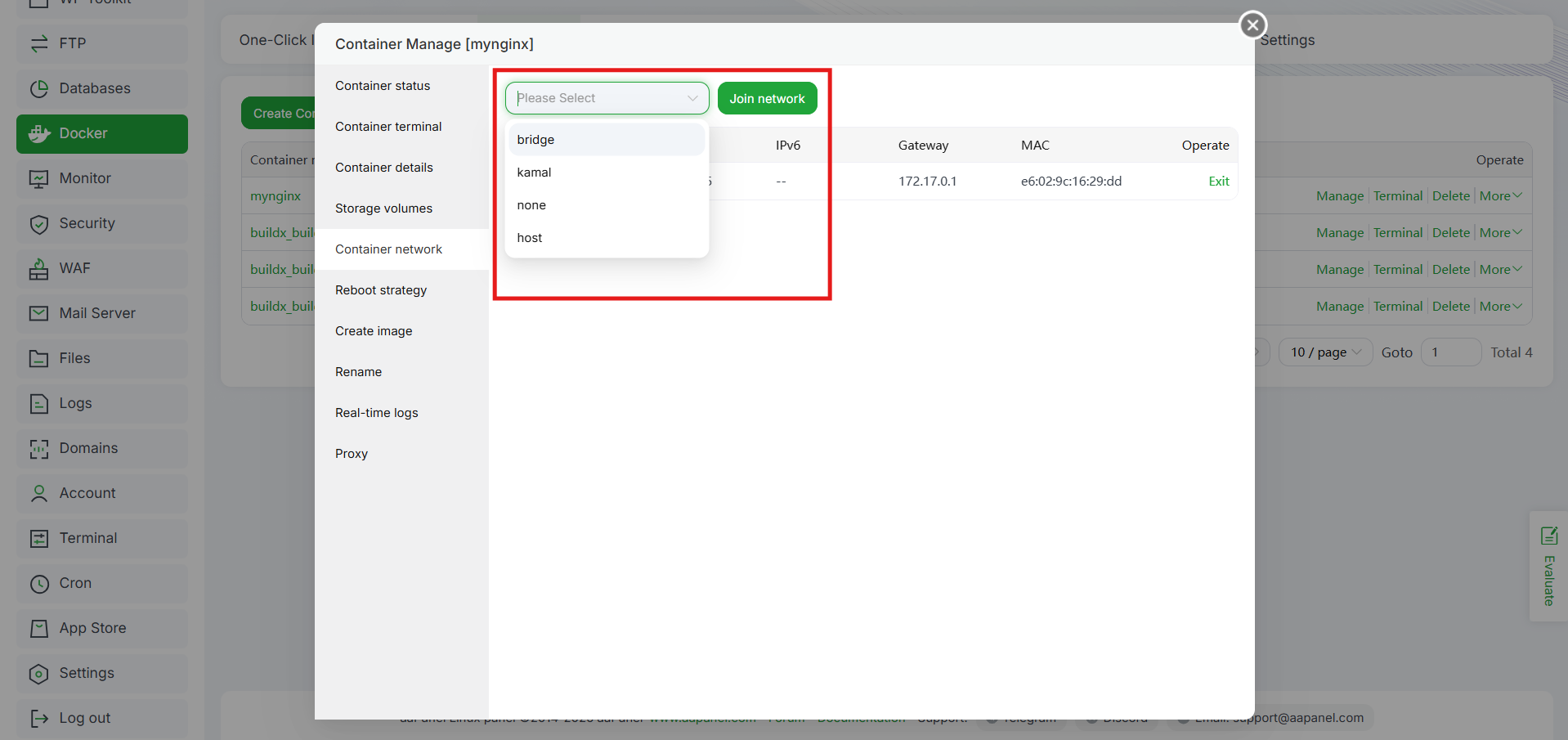Click Manage in the last container row
Image resolution: width=1568 pixels, height=740 pixels.
pos(1340,307)
